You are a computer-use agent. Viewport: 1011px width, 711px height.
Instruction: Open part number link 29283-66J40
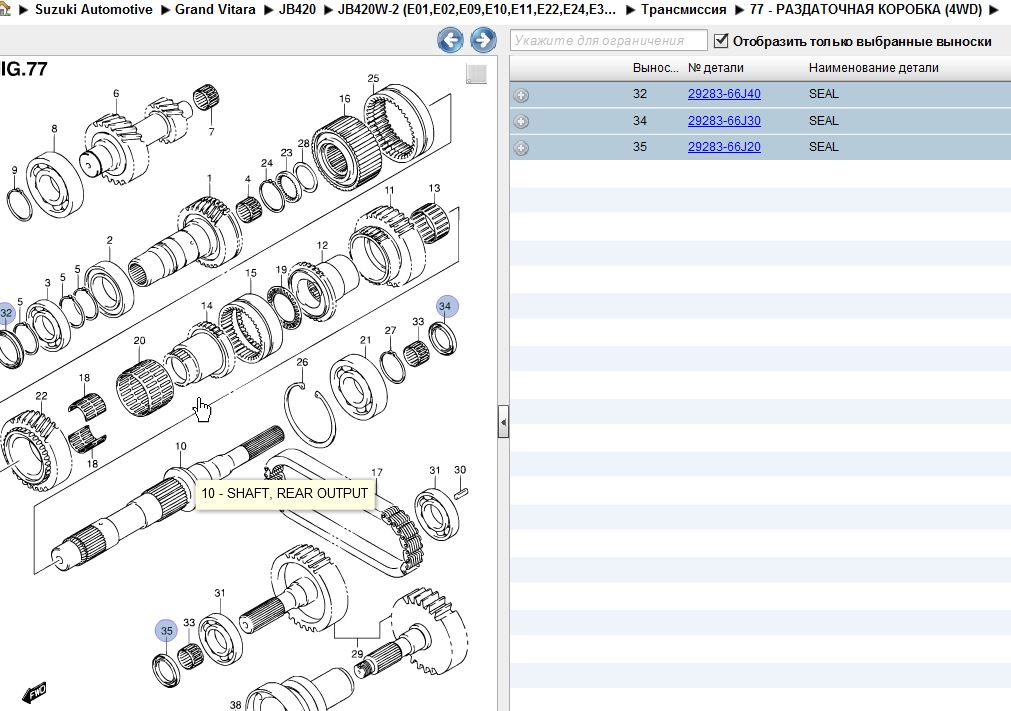[724, 94]
